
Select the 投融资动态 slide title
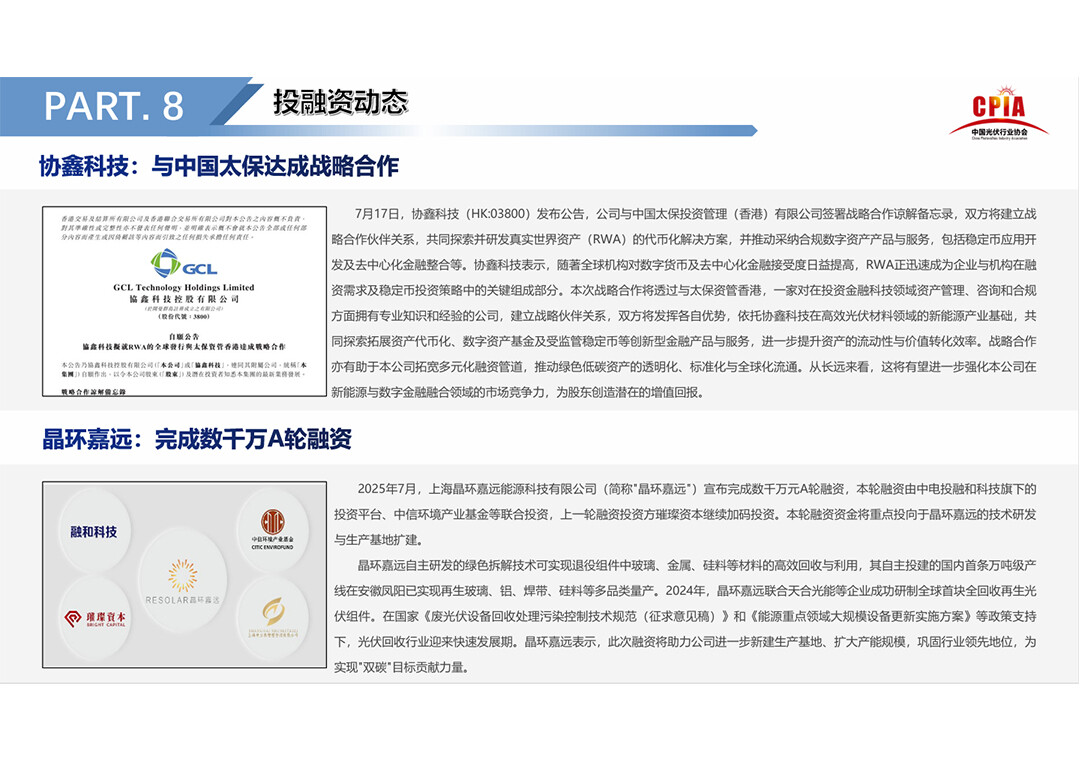click(340, 102)
